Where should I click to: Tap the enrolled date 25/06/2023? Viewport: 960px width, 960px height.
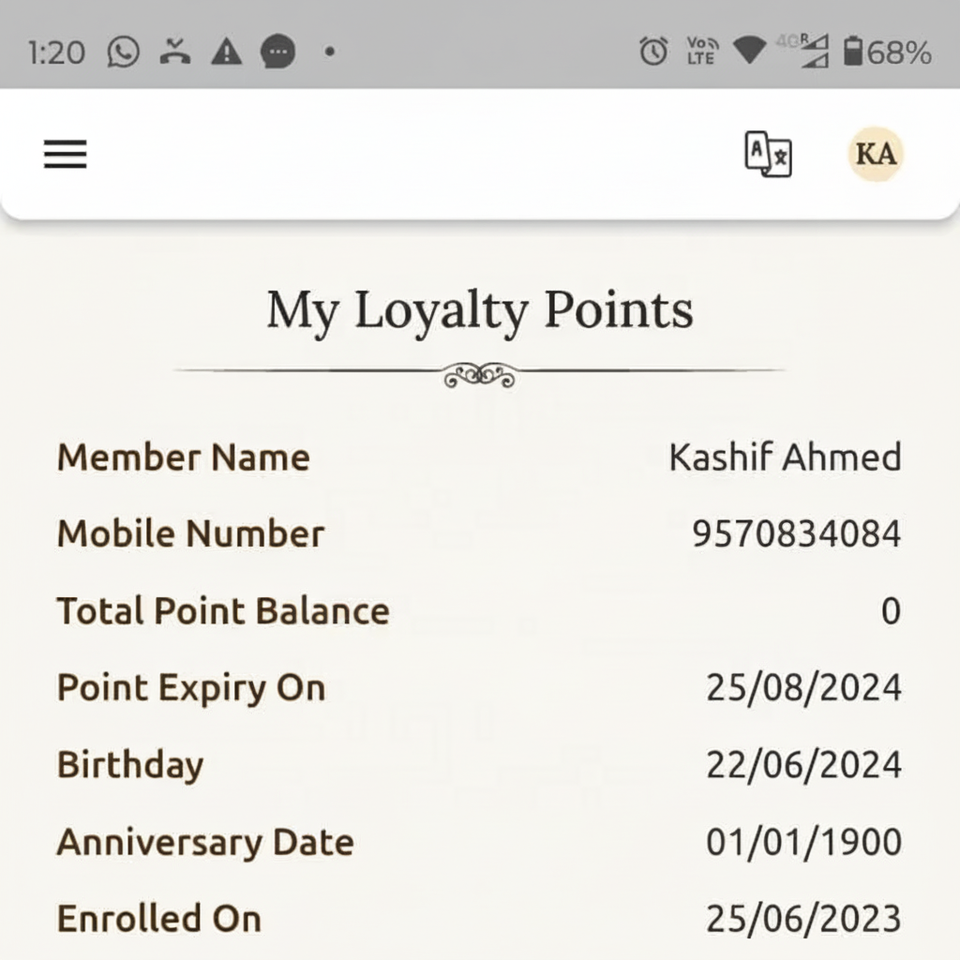[x=803, y=918]
